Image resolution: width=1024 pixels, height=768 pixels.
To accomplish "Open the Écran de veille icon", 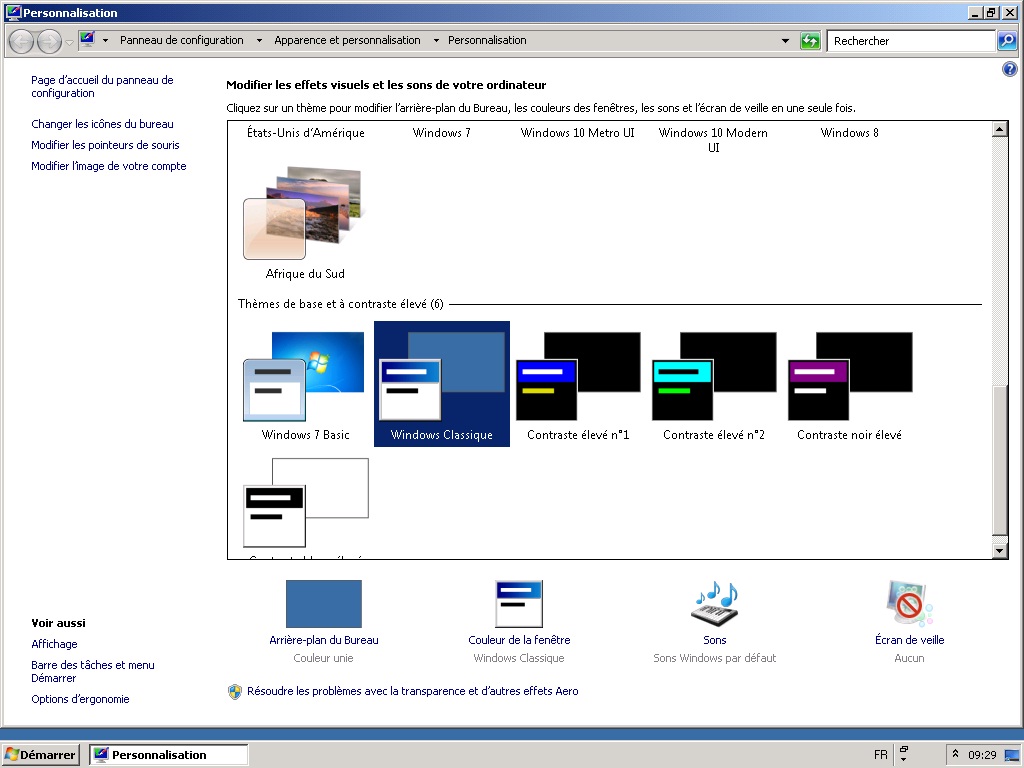I will tap(909, 603).
